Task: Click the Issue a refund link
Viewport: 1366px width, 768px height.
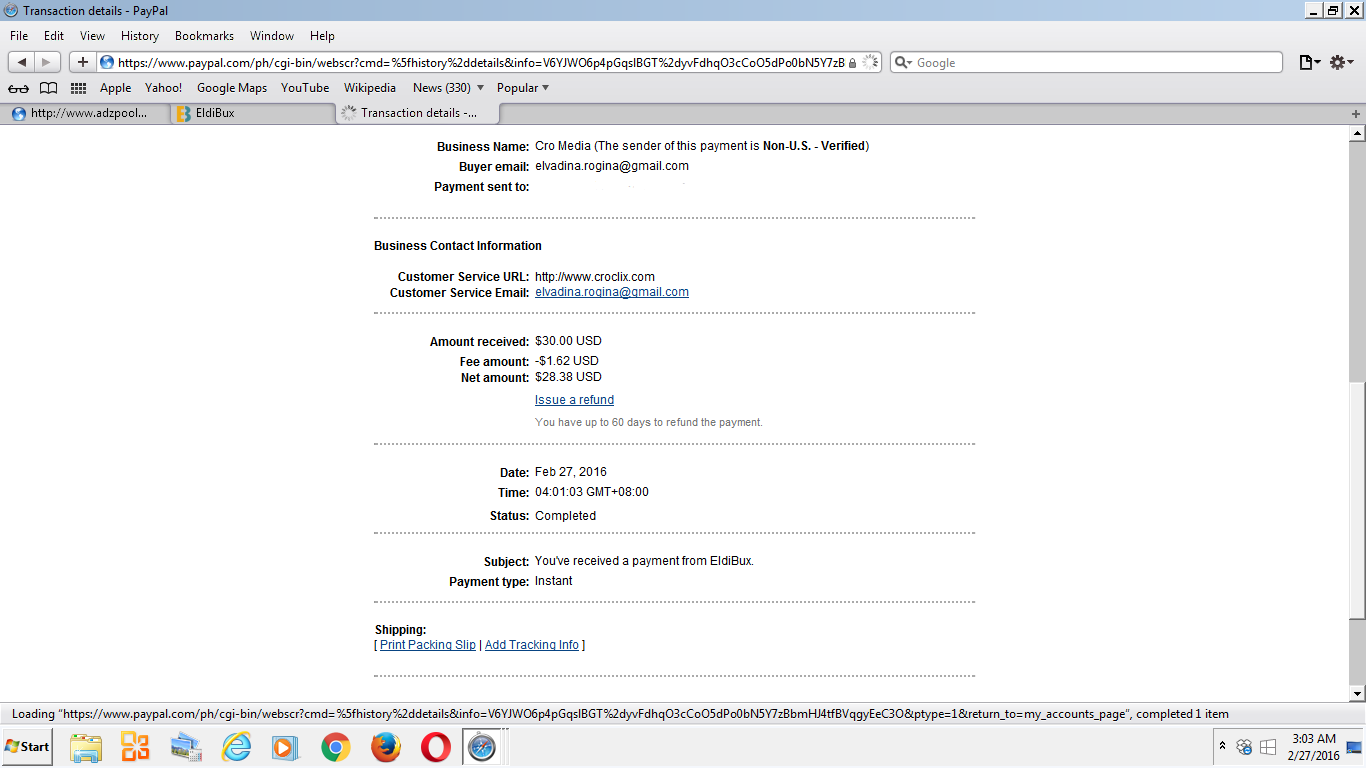Action: [x=574, y=400]
